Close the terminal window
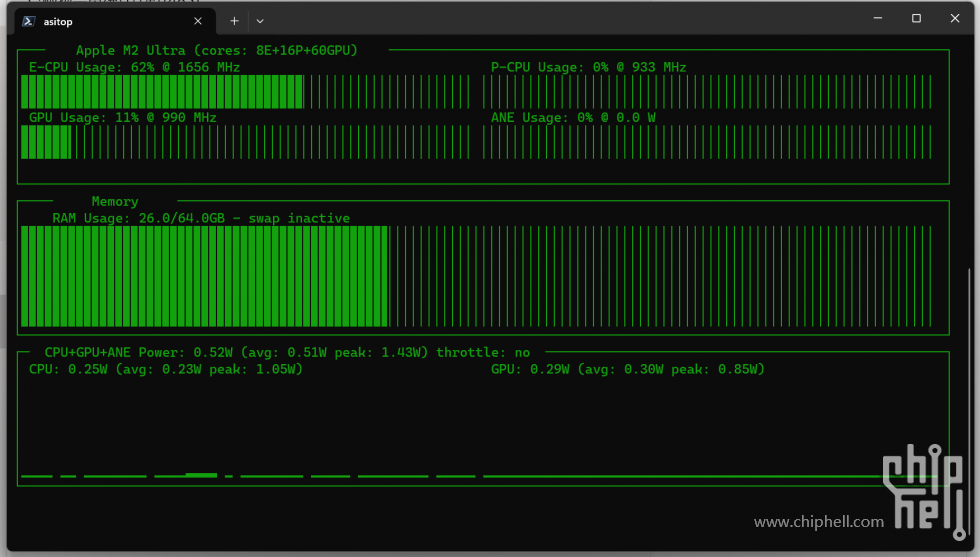980x557 pixels. click(954, 18)
